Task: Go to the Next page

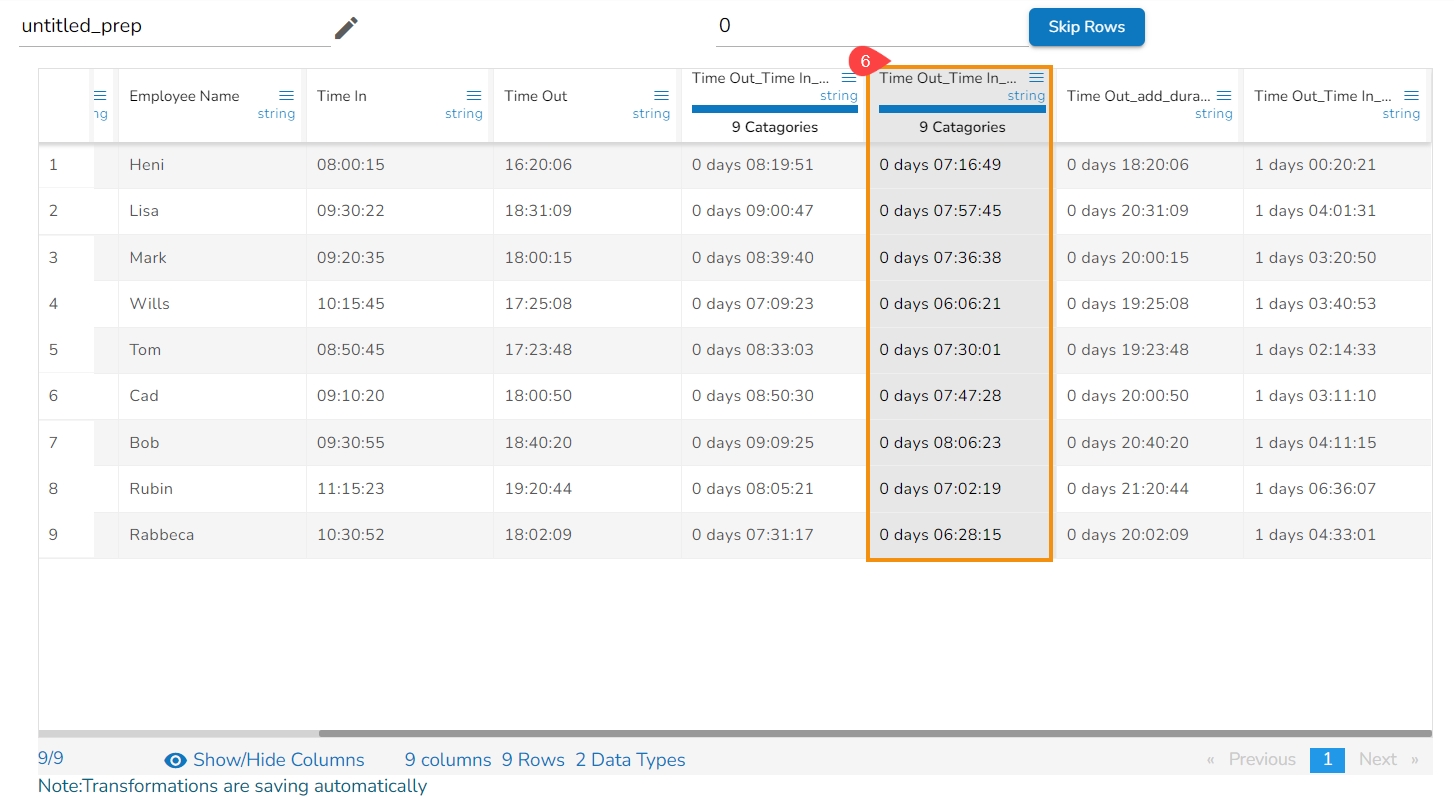Action: [1377, 759]
